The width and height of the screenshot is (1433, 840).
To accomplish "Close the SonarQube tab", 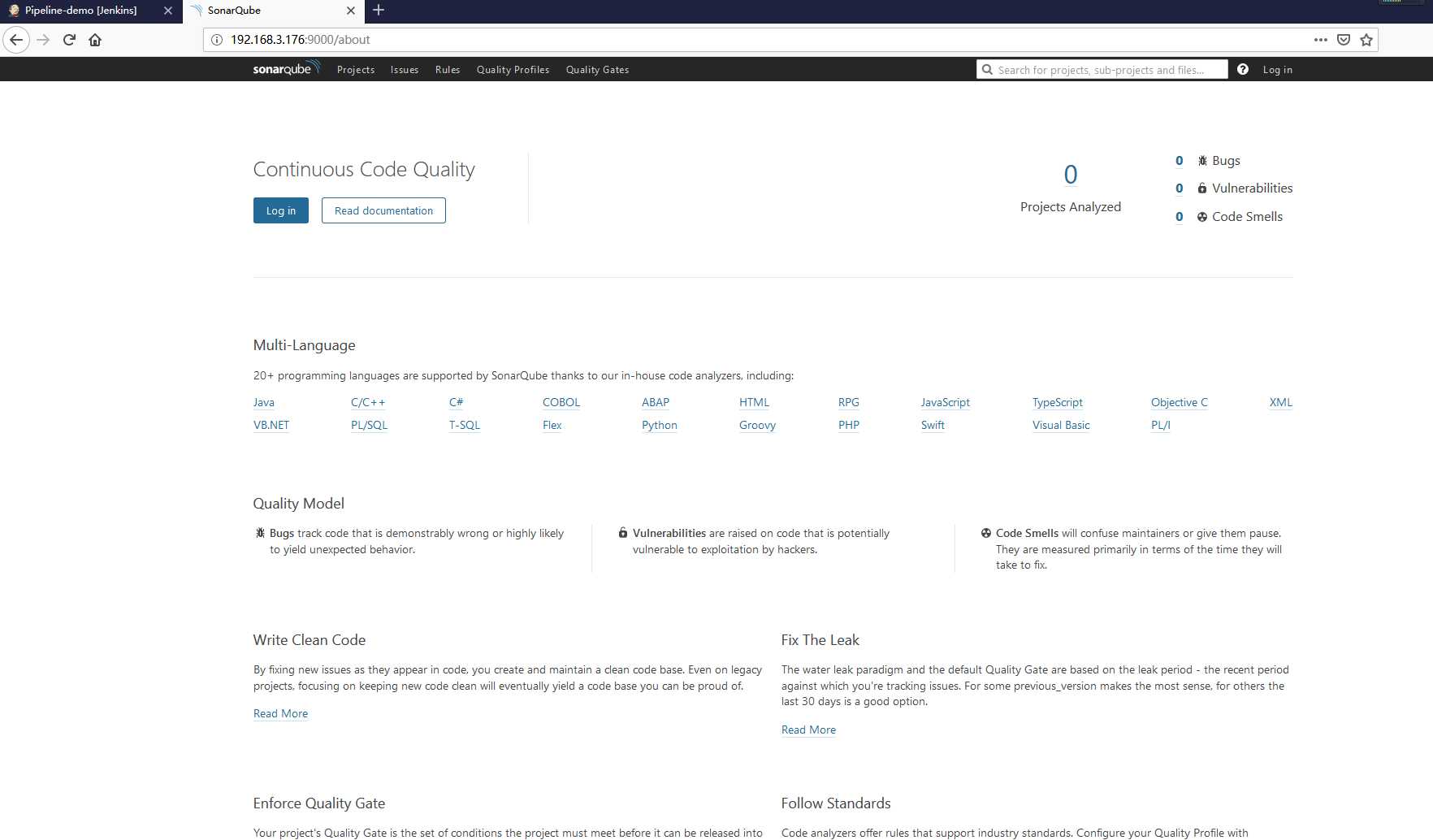I will pyautogui.click(x=351, y=11).
